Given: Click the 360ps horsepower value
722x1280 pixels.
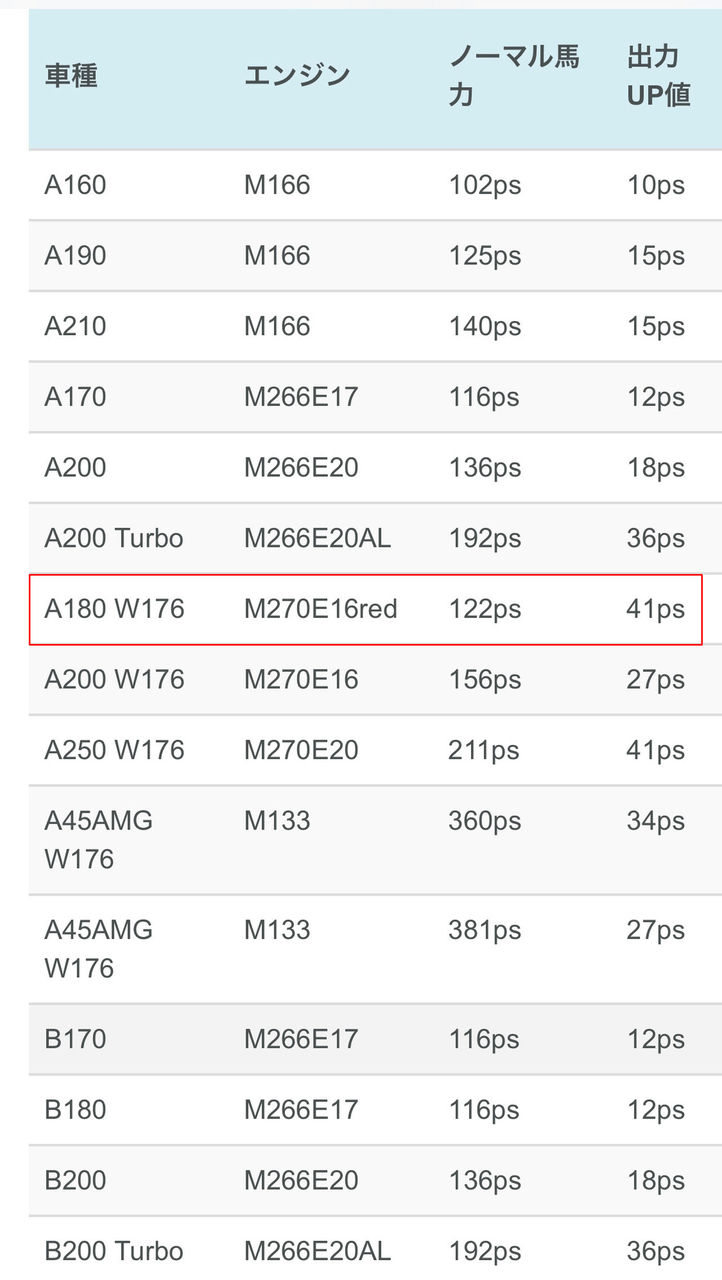Looking at the screenshot, I should pos(485,821).
